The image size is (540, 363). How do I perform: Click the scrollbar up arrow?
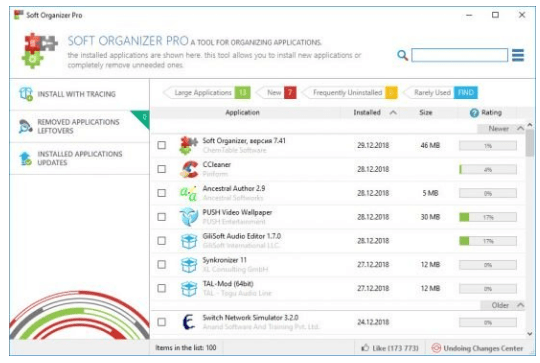click(x=530, y=125)
